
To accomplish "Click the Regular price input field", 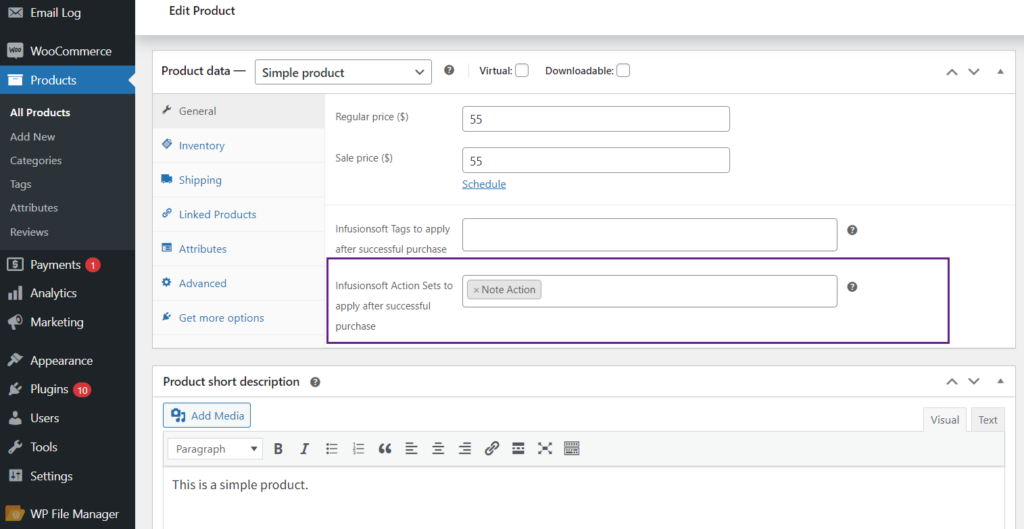I will tap(596, 120).
